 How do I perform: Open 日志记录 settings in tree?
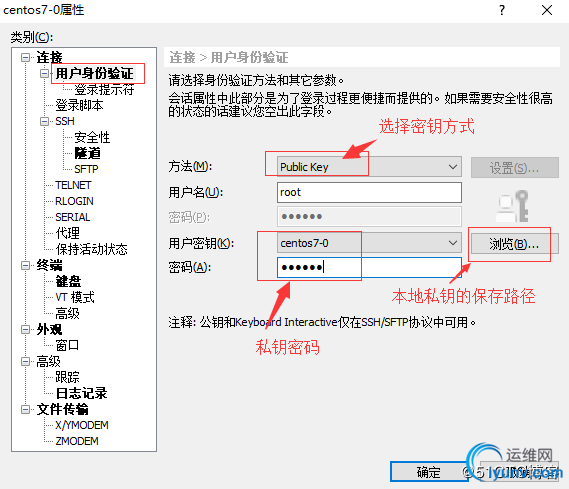82,393
